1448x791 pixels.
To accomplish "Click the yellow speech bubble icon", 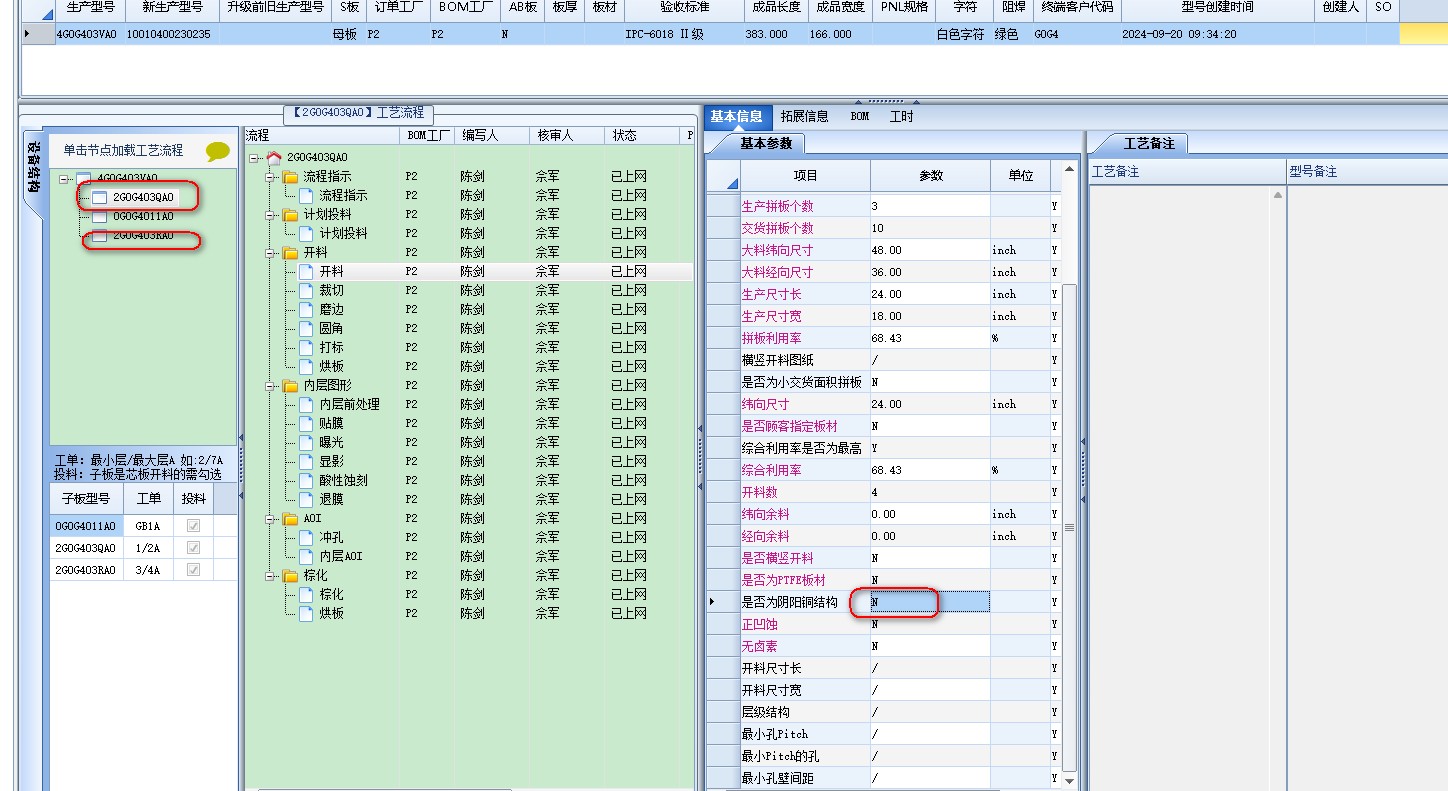I will pyautogui.click(x=217, y=152).
